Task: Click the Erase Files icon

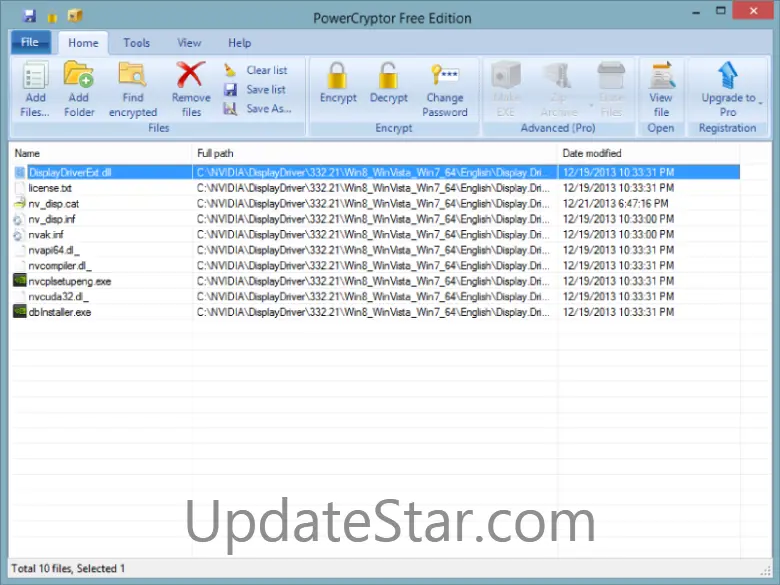Action: pyautogui.click(x=611, y=75)
